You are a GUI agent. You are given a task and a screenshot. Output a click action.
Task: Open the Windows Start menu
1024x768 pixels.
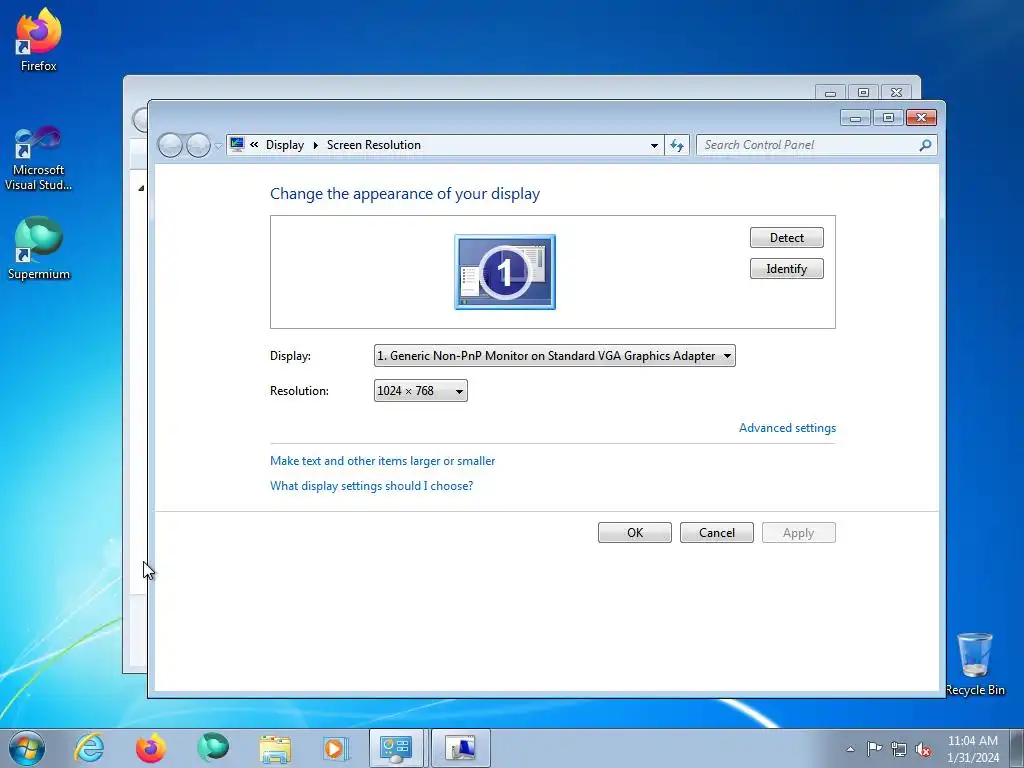pyautogui.click(x=27, y=748)
